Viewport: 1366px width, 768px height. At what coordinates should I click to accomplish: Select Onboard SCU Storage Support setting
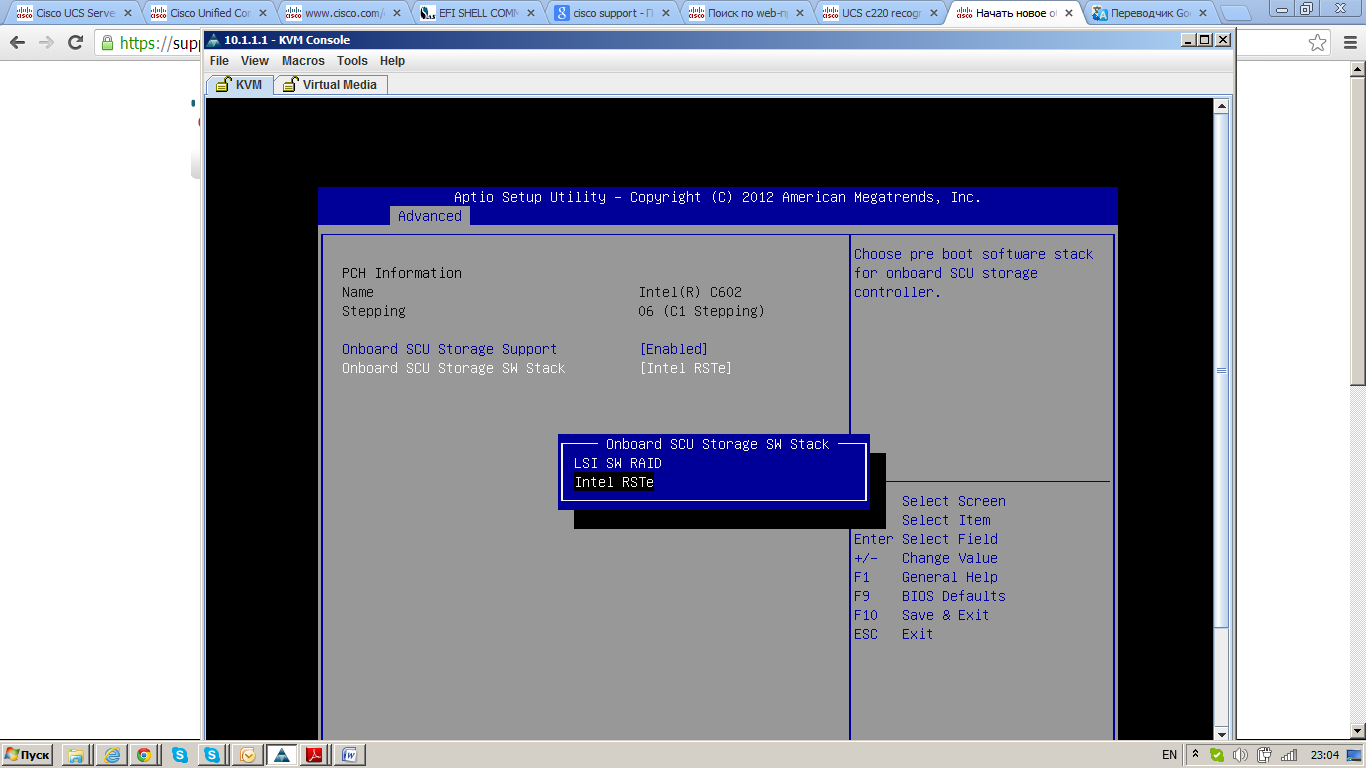click(449, 349)
